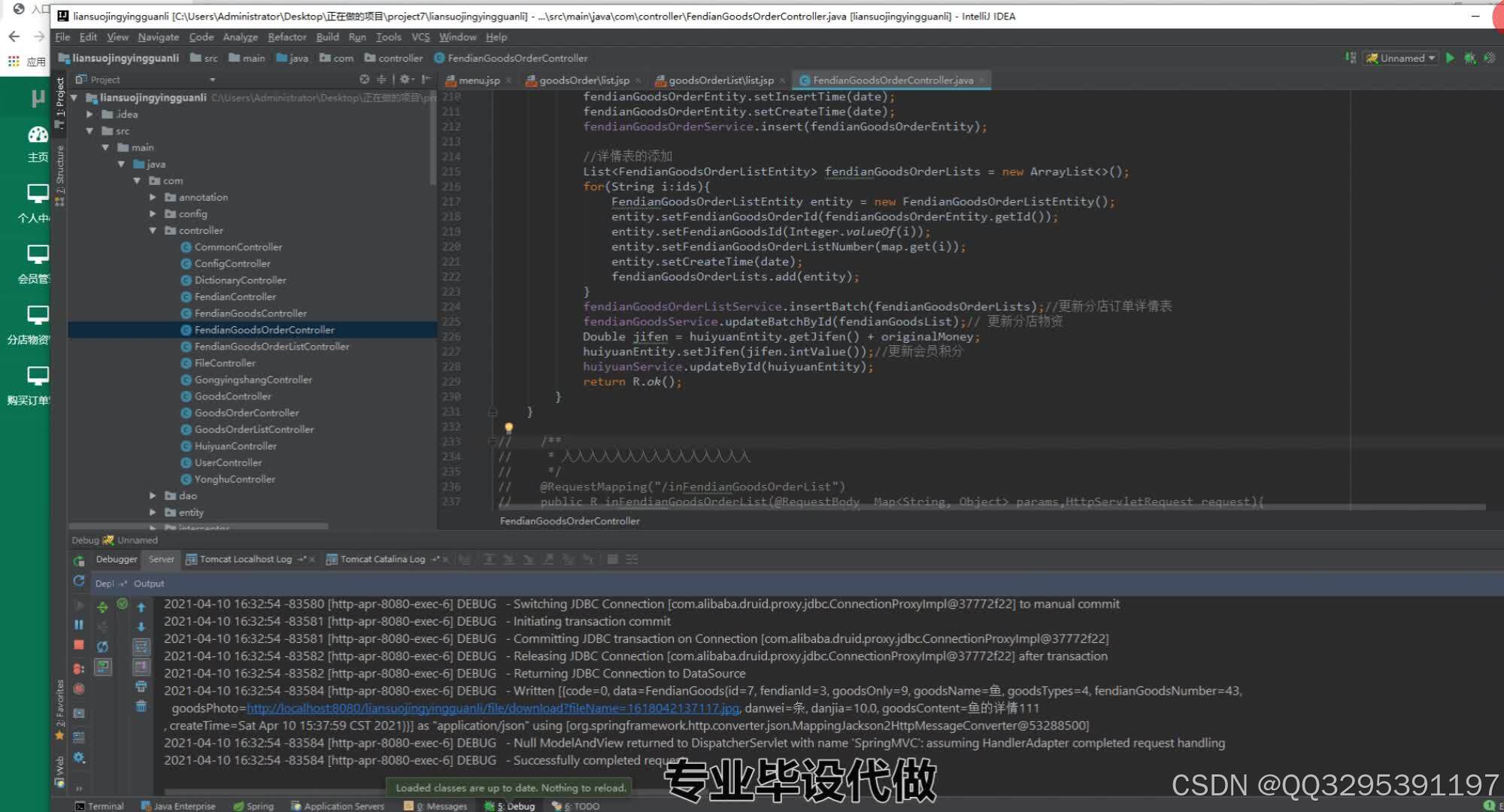Screen dimensions: 1504x812
Task: Click the green Debug bug icon in toolbar
Action: [1469, 58]
